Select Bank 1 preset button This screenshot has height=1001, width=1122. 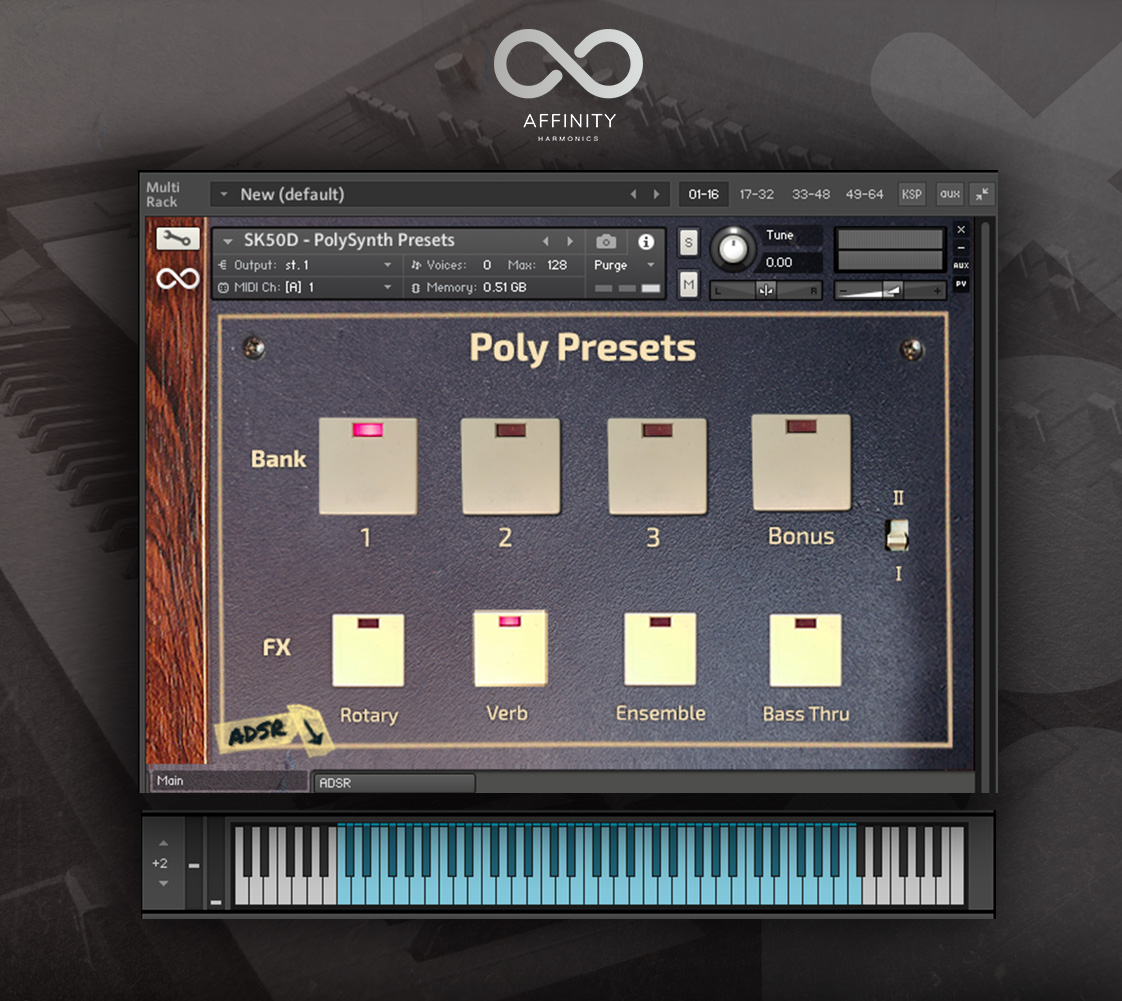pyautogui.click(x=368, y=466)
